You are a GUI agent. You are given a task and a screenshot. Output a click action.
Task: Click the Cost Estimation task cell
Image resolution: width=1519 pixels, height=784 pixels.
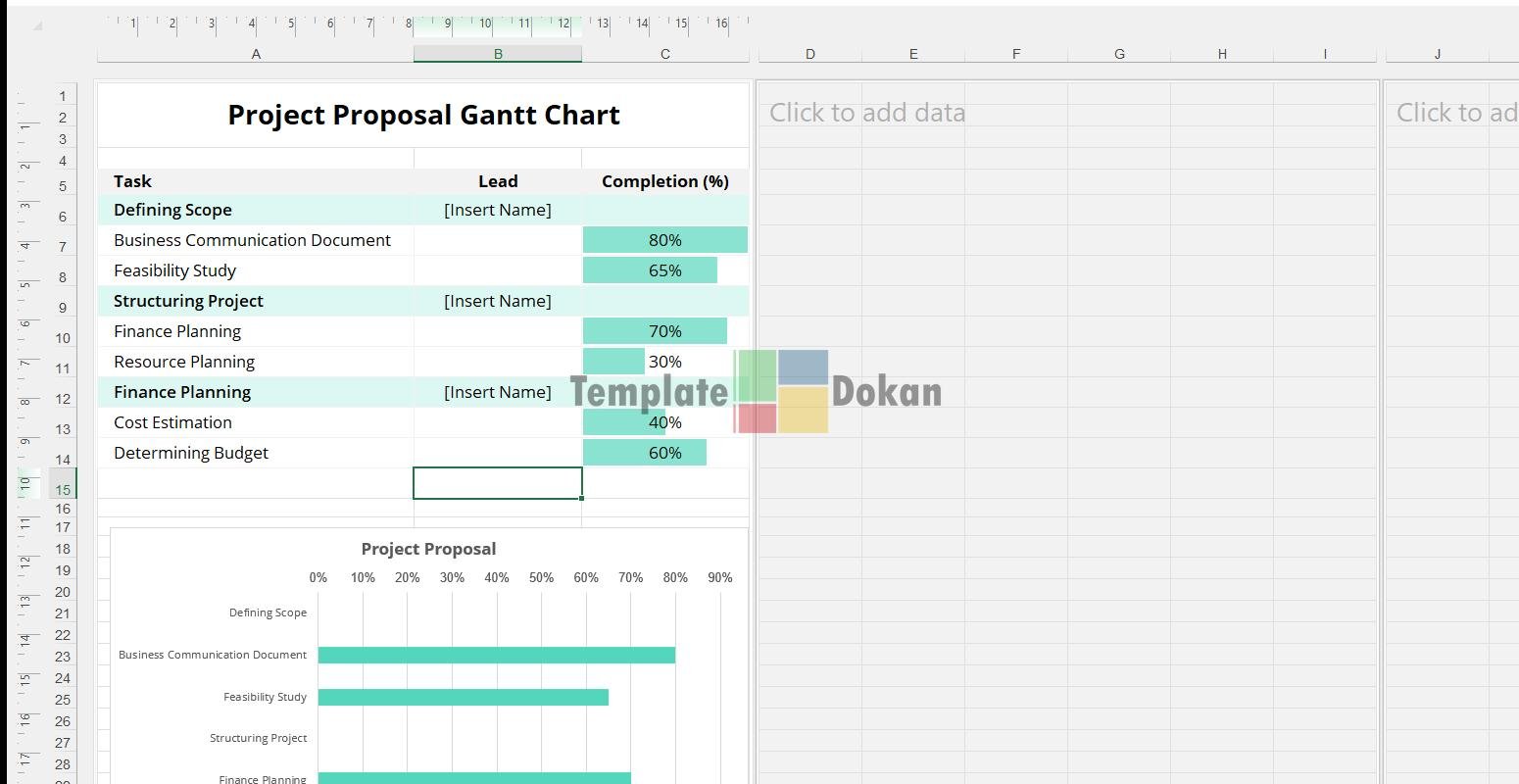[173, 422]
